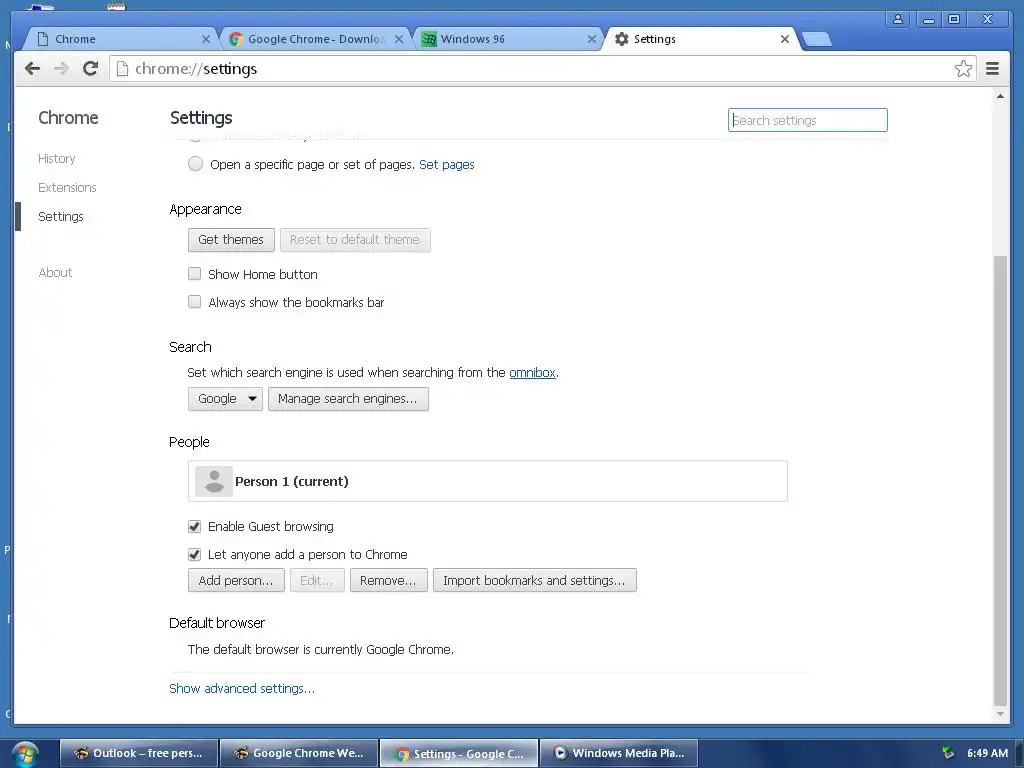Close the Windows 96 tab
Viewport: 1024px width, 768px height.
point(592,39)
